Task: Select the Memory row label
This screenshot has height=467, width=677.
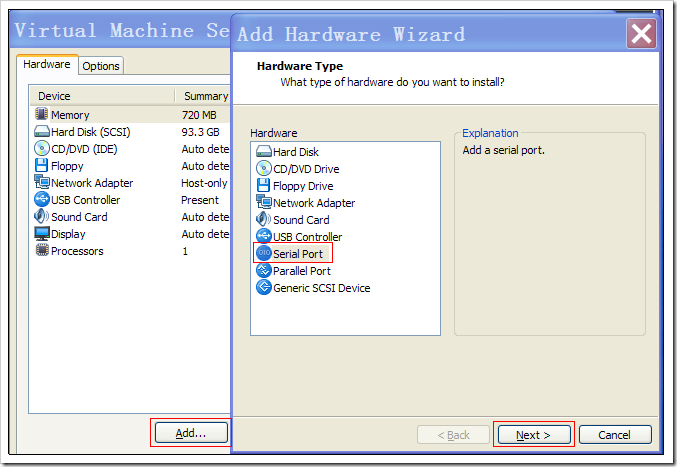Action: pos(70,115)
